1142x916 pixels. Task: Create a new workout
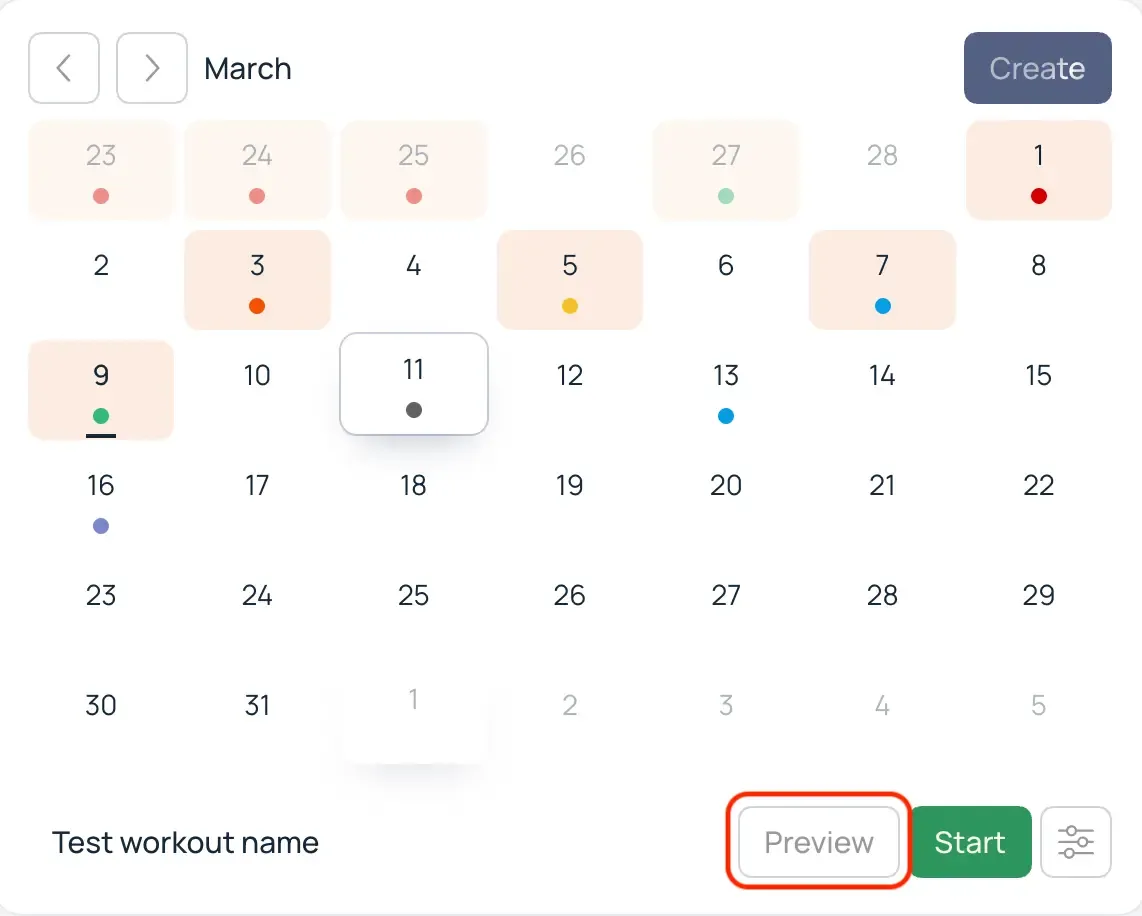coord(1037,68)
